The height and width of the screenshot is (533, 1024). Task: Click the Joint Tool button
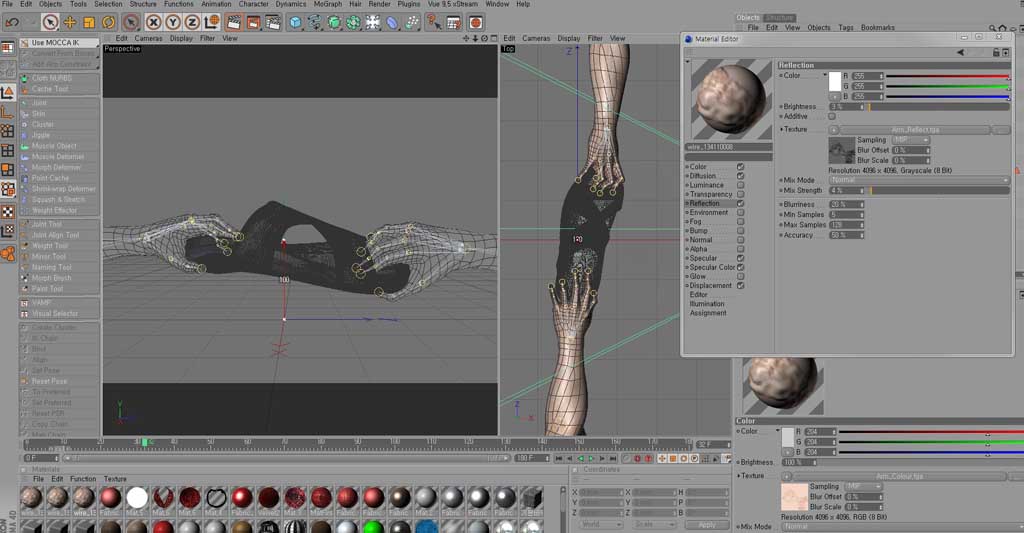(46, 224)
